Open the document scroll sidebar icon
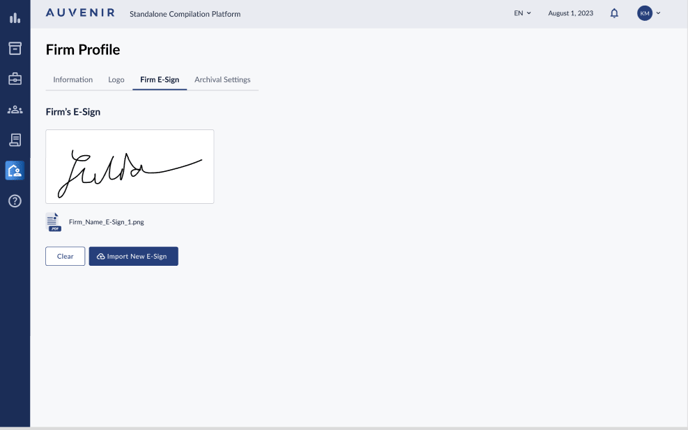The width and height of the screenshot is (688, 430). tap(15, 140)
